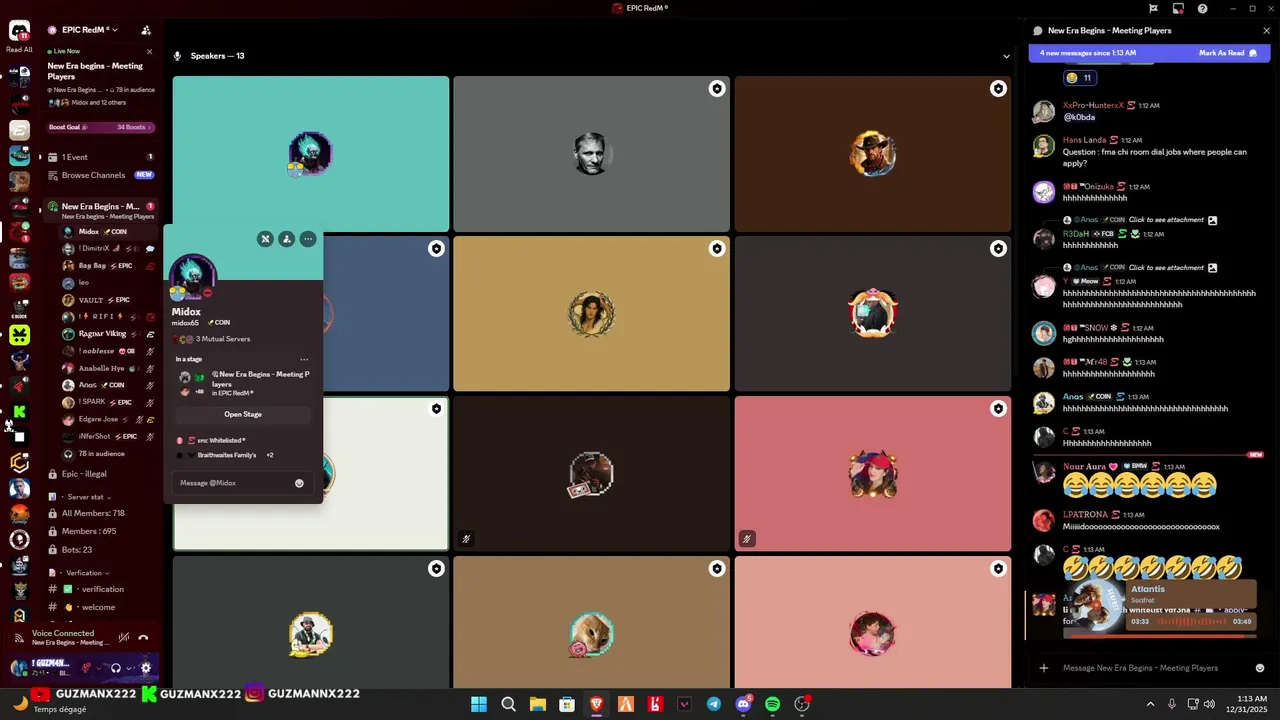1280x720 pixels.
Task: Open the Boost Goal 34 Boosts bar
Action: click(x=101, y=127)
